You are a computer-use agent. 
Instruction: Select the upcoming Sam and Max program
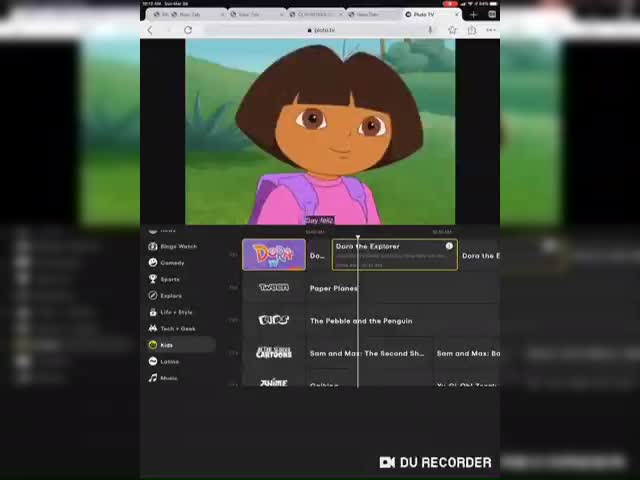tap(467, 353)
